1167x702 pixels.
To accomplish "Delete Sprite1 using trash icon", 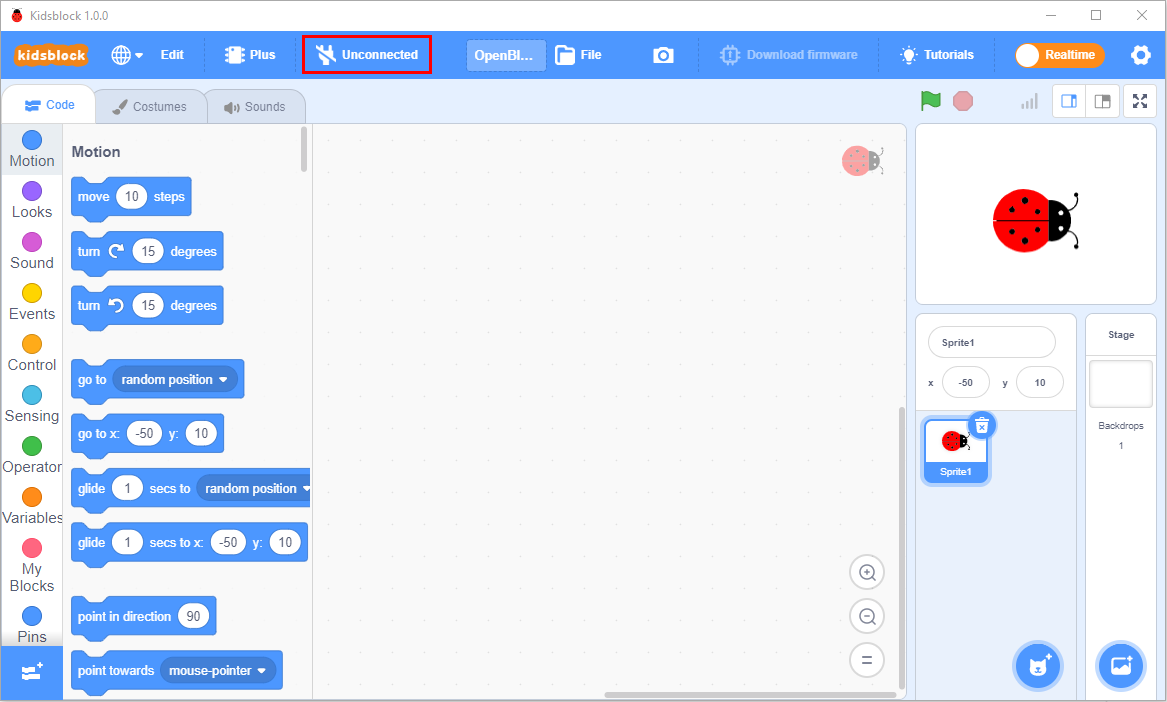I will [982, 425].
